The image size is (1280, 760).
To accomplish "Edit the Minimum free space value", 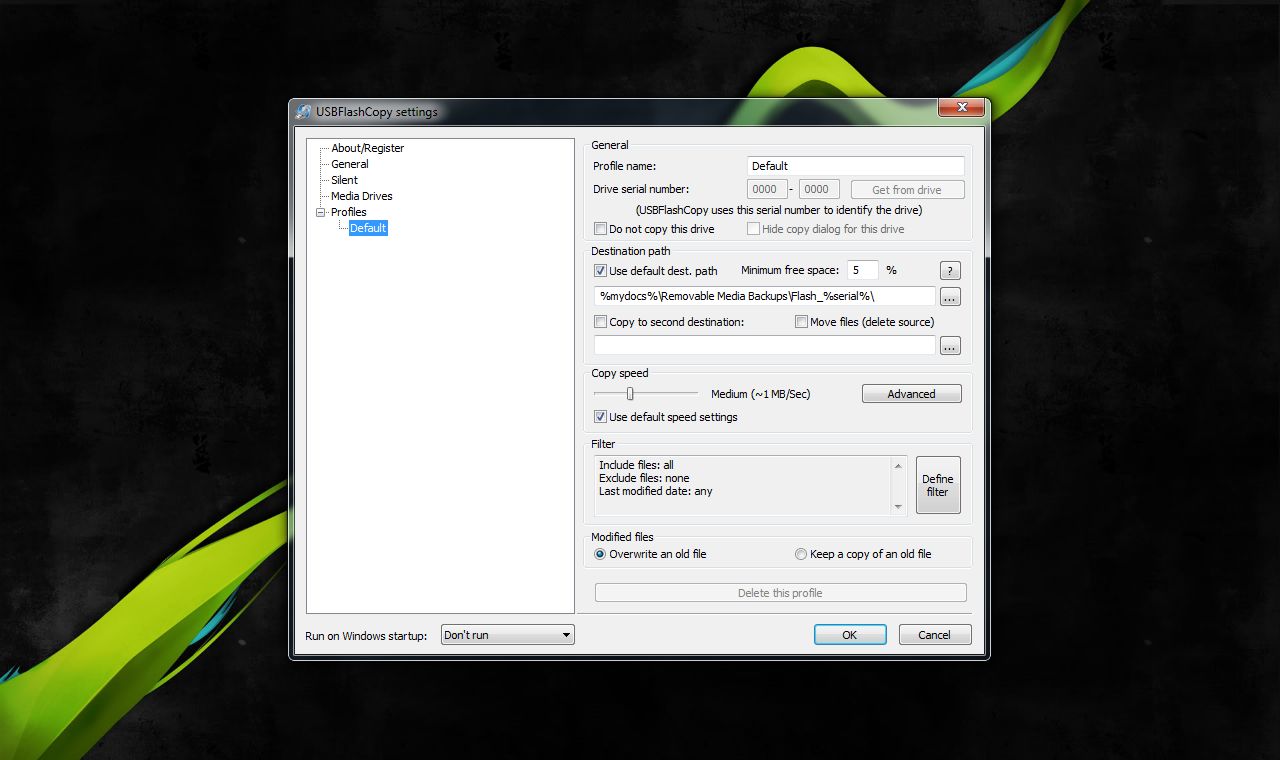I will pyautogui.click(x=863, y=270).
